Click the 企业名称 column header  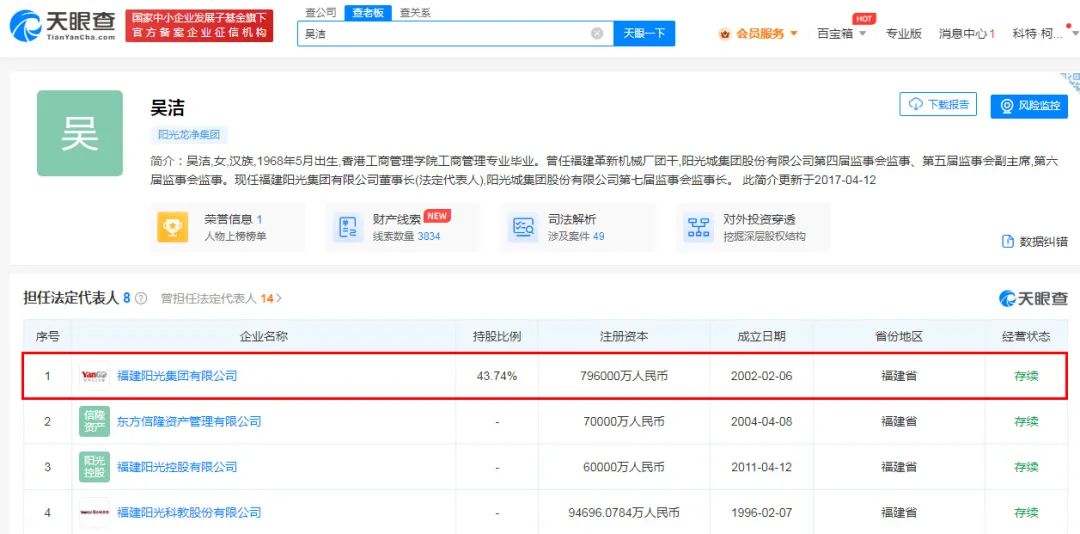pos(263,336)
